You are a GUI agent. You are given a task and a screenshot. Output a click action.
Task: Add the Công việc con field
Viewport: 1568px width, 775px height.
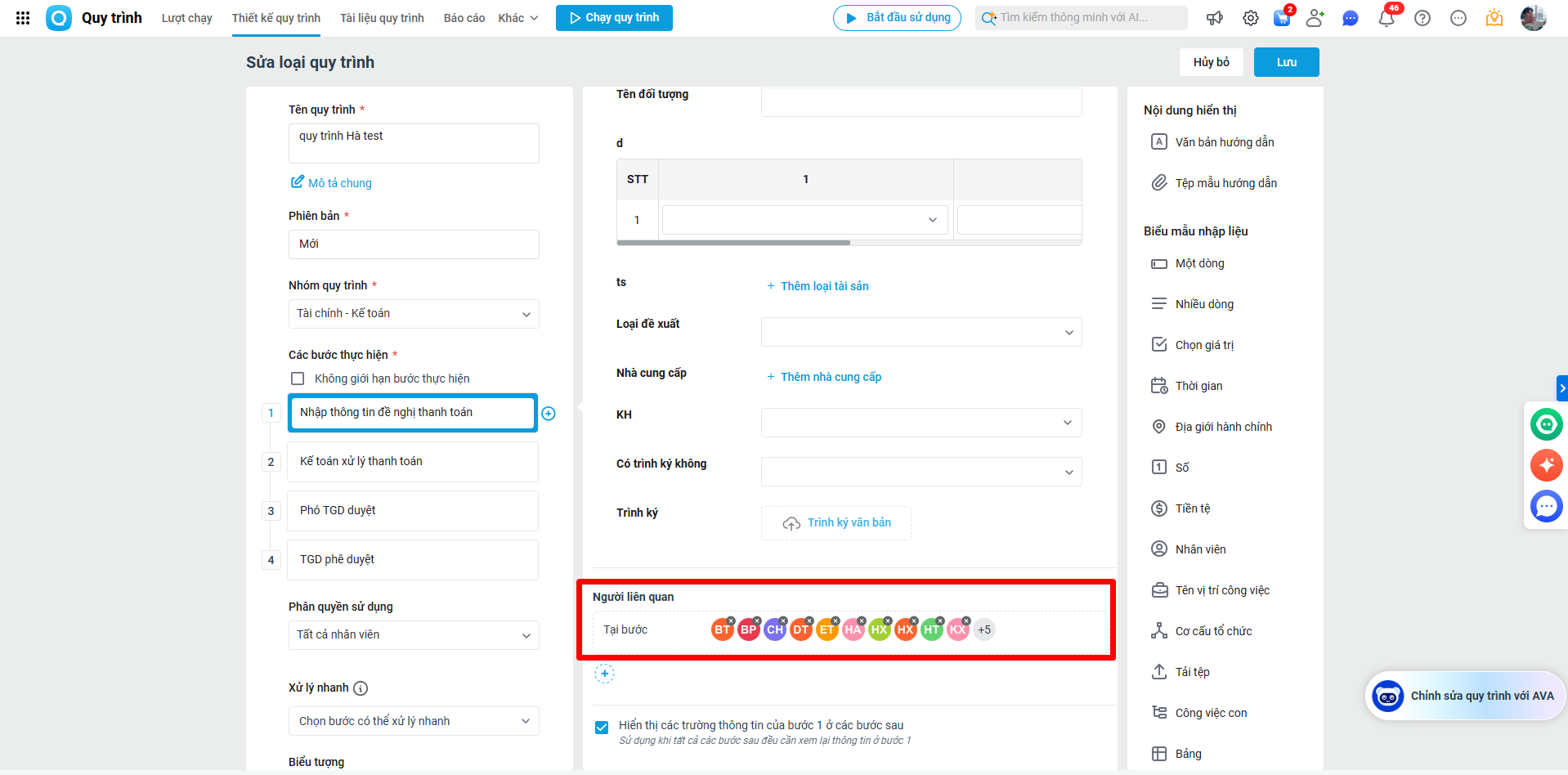(x=1199, y=713)
